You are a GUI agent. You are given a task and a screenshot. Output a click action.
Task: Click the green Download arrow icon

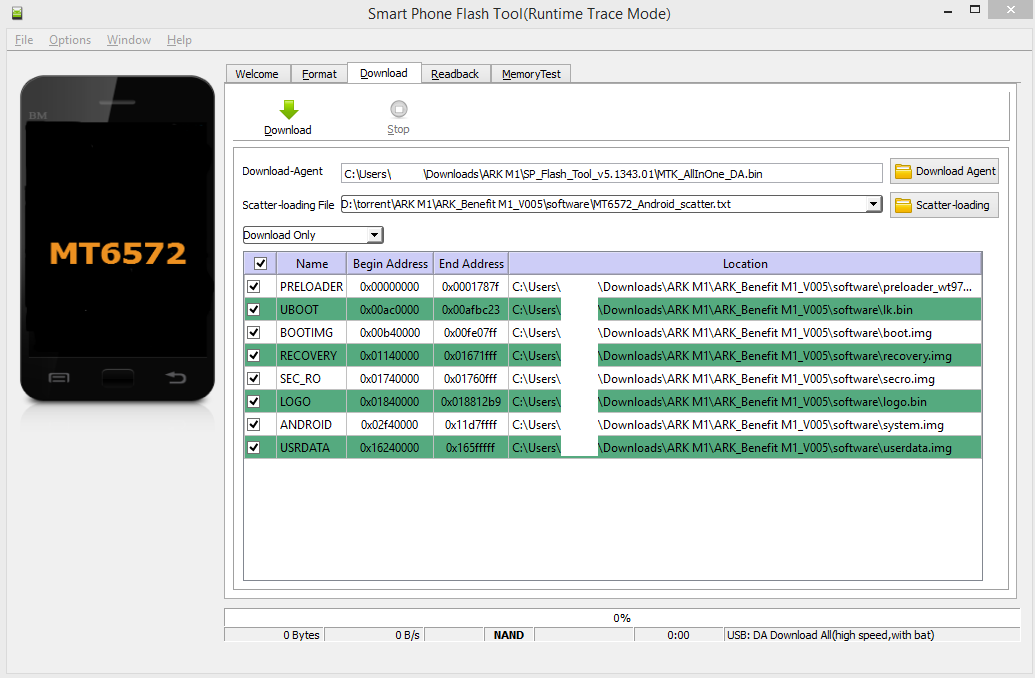point(288,110)
